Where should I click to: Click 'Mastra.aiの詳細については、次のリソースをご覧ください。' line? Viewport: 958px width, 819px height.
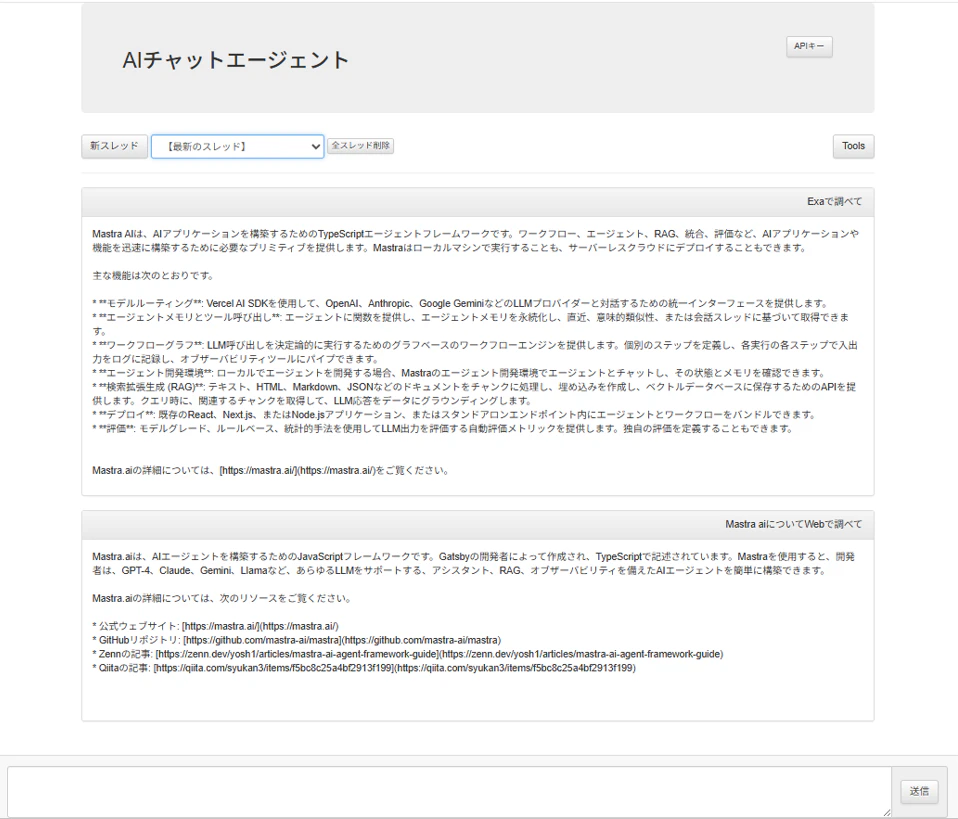222,598
